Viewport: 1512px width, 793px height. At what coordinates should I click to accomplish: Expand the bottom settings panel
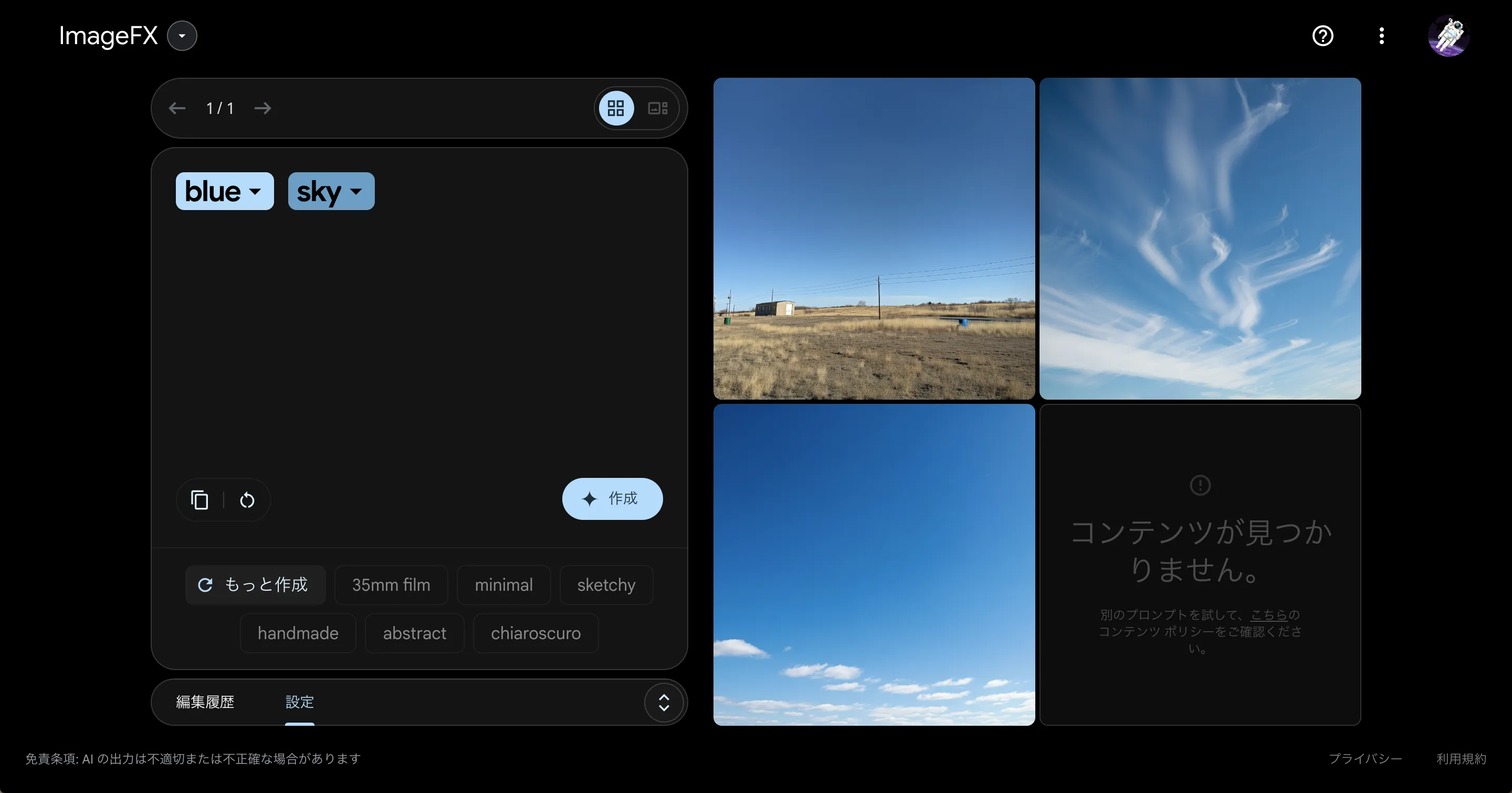click(664, 702)
